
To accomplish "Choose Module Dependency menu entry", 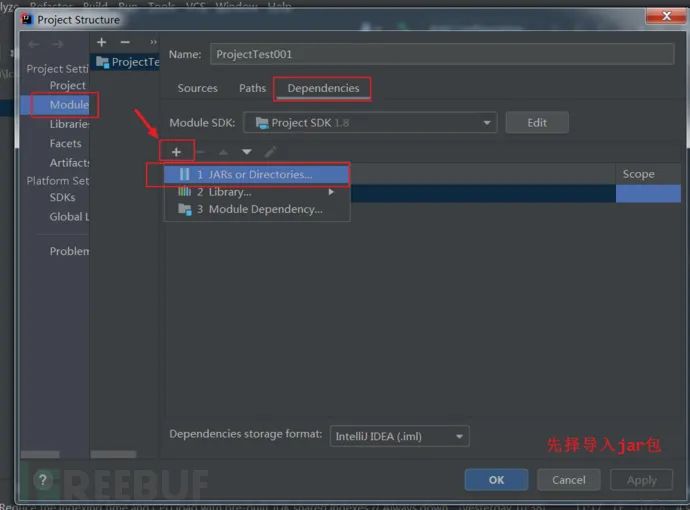I will pos(257,209).
